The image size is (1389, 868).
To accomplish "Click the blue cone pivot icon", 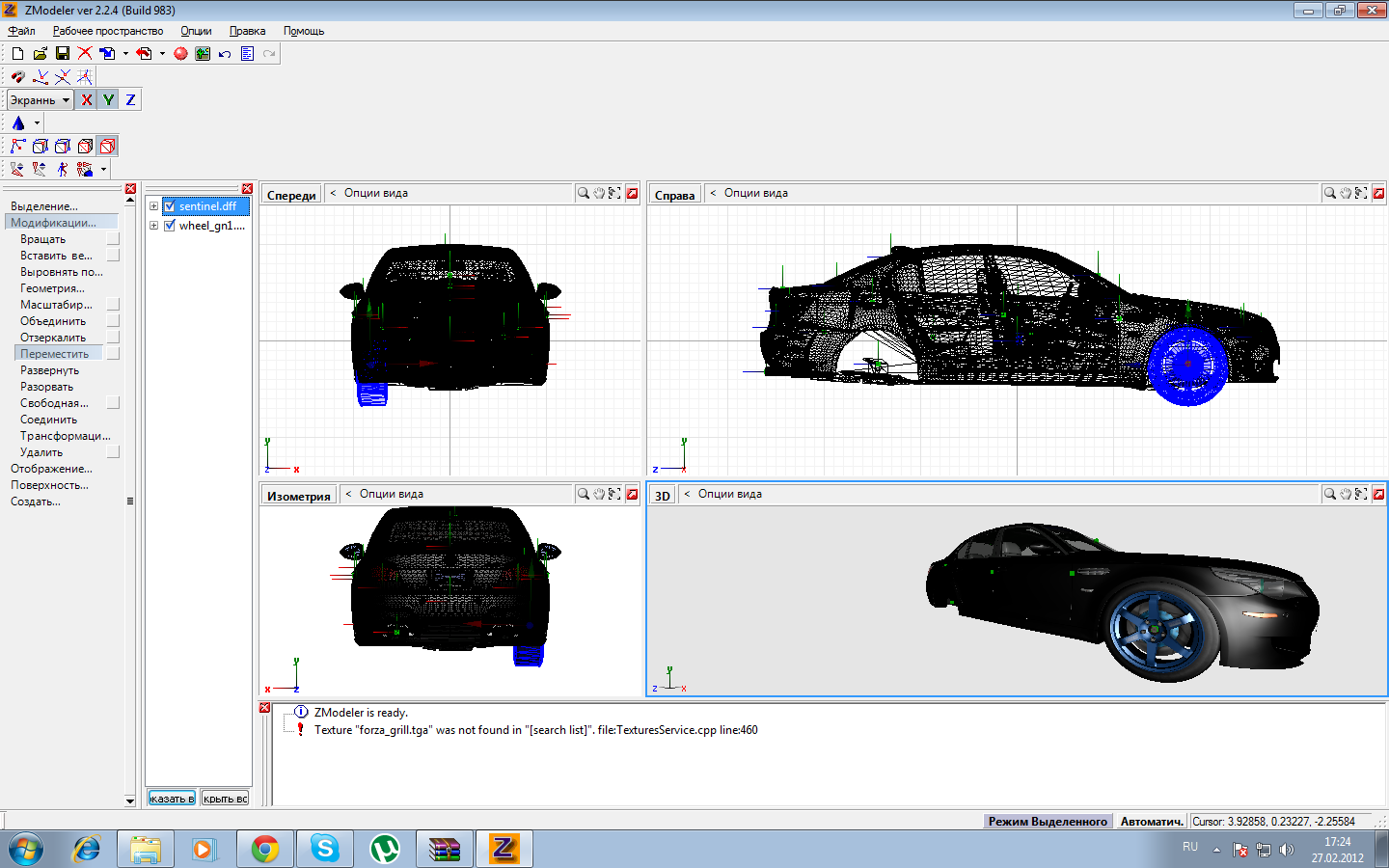I will (x=17, y=123).
